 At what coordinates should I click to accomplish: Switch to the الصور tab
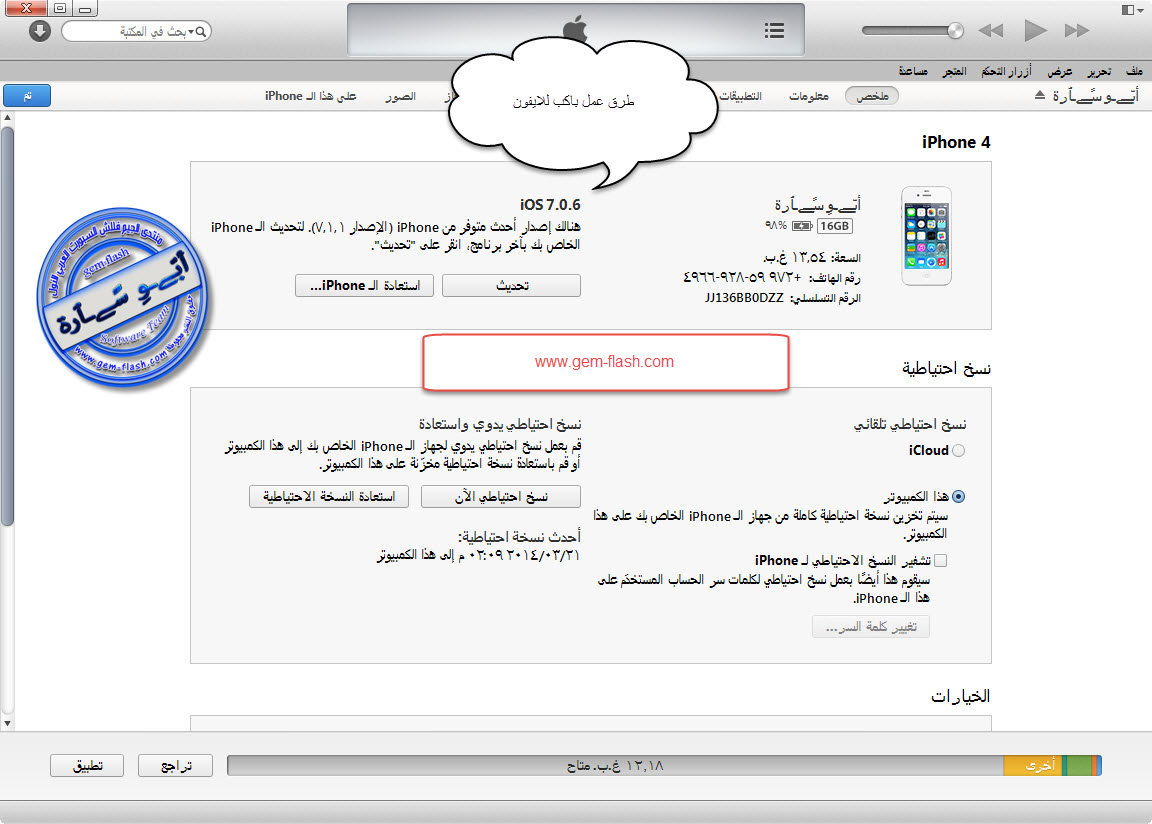[400, 96]
